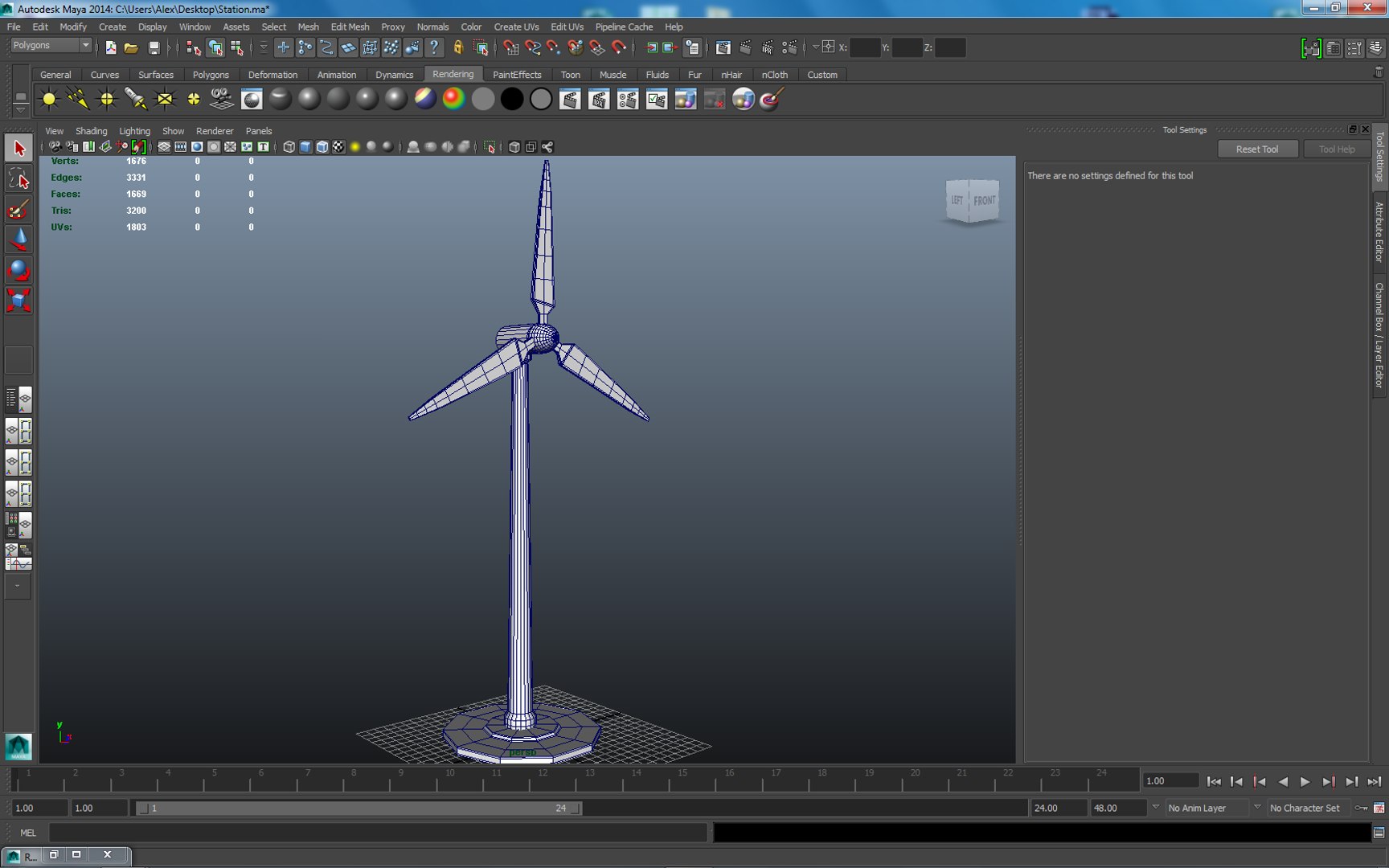Click the range slider bar handle
1389x868 pixels.
[x=359, y=808]
